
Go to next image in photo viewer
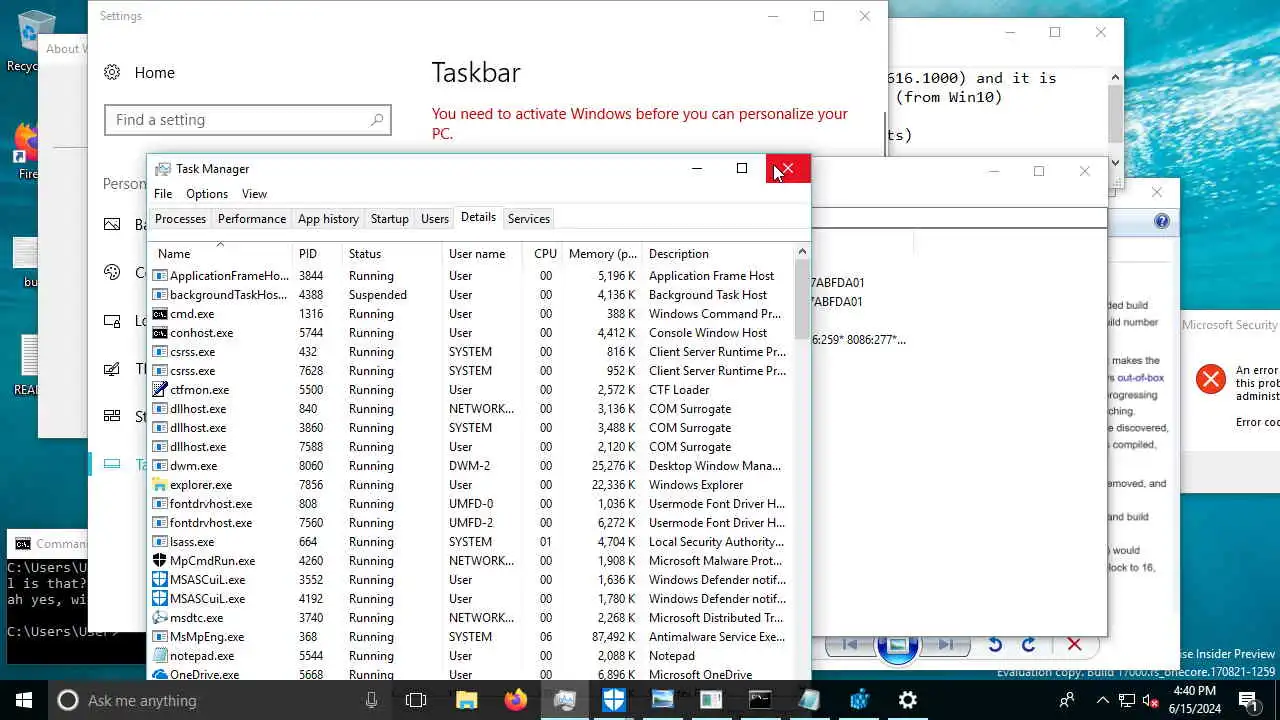[946, 645]
